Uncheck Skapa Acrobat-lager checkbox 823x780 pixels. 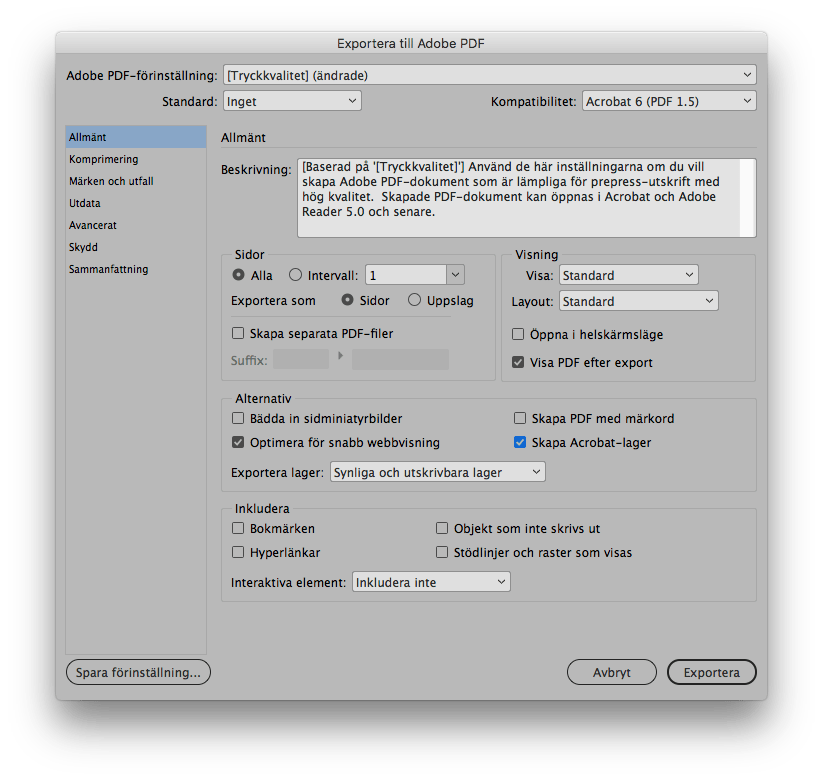click(x=520, y=442)
